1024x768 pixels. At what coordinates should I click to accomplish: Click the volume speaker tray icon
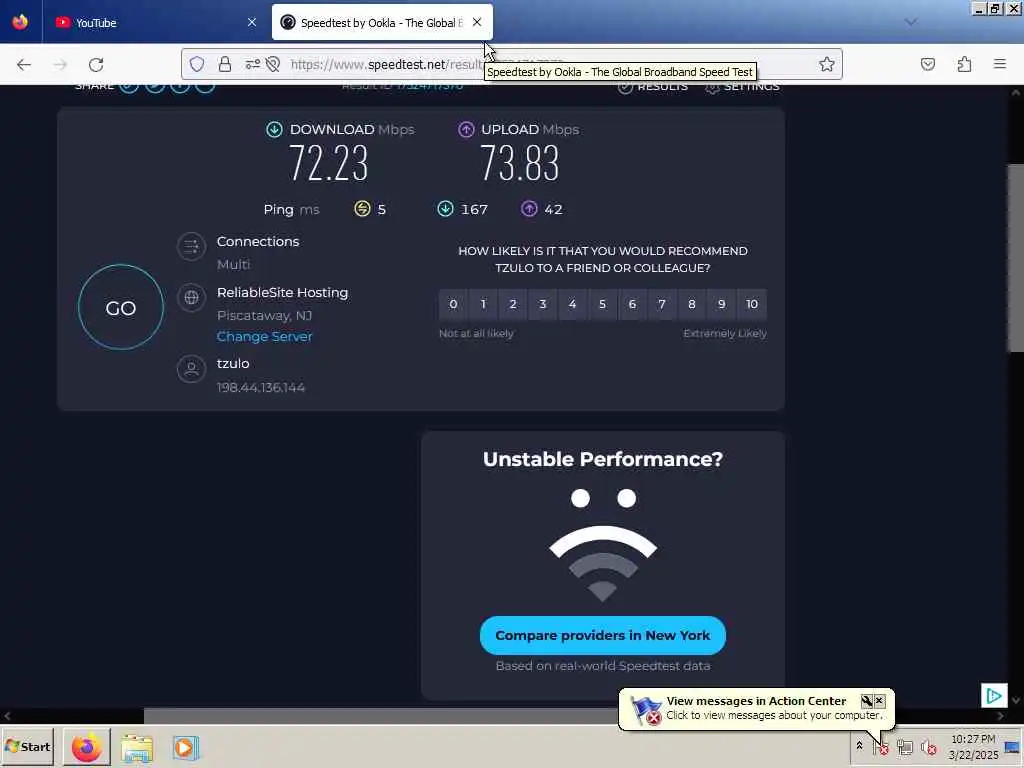[928, 746]
